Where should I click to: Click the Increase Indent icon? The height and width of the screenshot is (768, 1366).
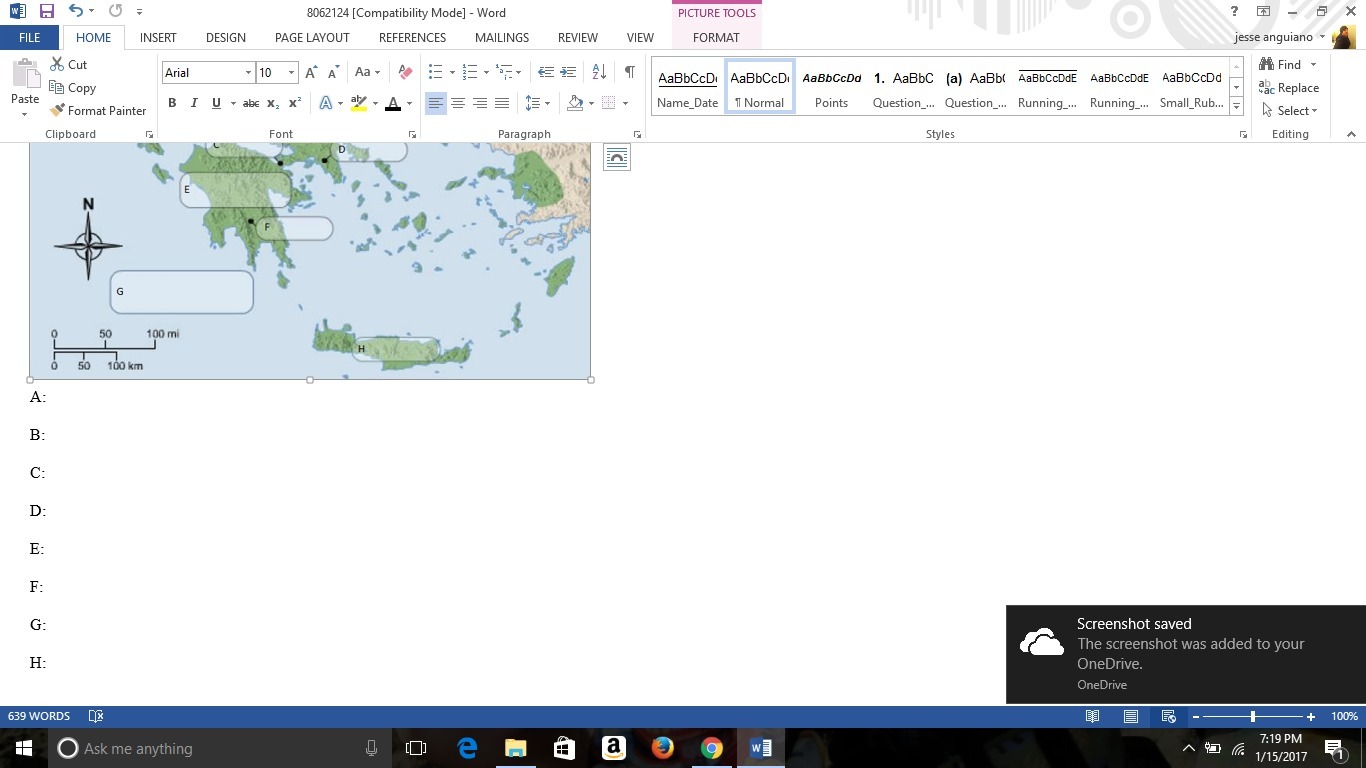click(x=567, y=72)
